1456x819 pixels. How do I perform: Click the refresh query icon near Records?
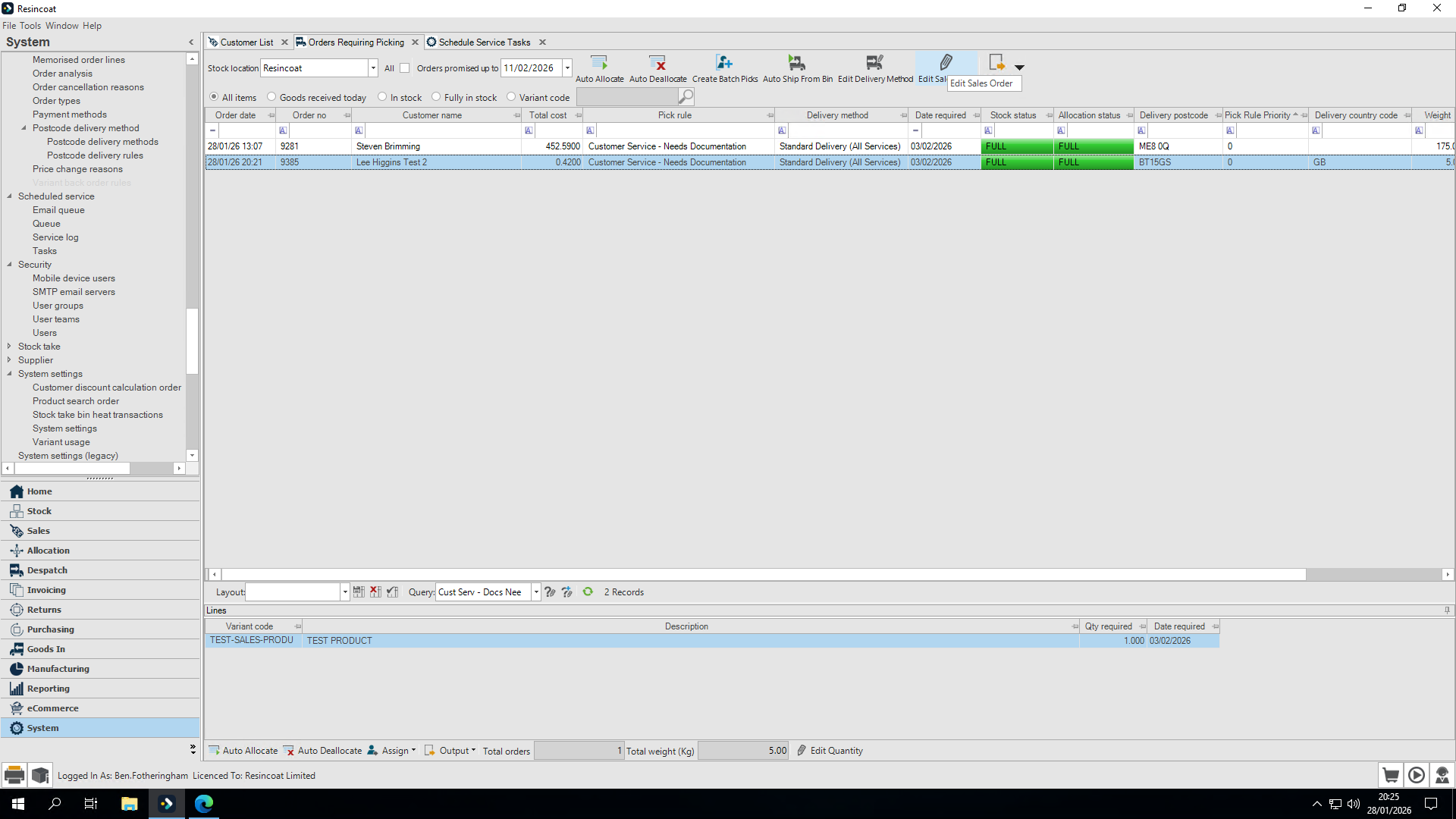[588, 591]
